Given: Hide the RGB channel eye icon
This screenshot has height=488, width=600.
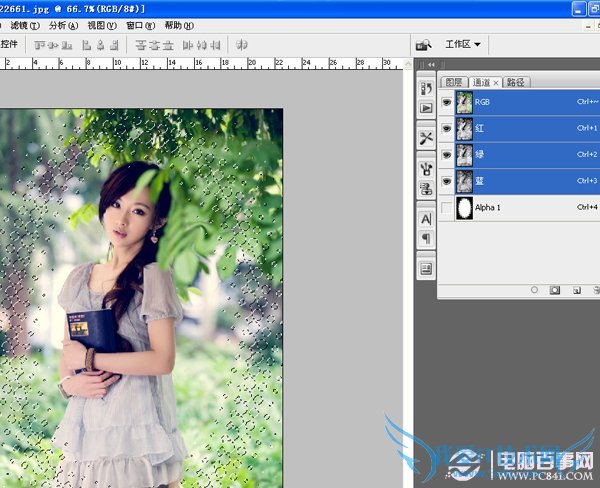Looking at the screenshot, I should [x=446, y=101].
